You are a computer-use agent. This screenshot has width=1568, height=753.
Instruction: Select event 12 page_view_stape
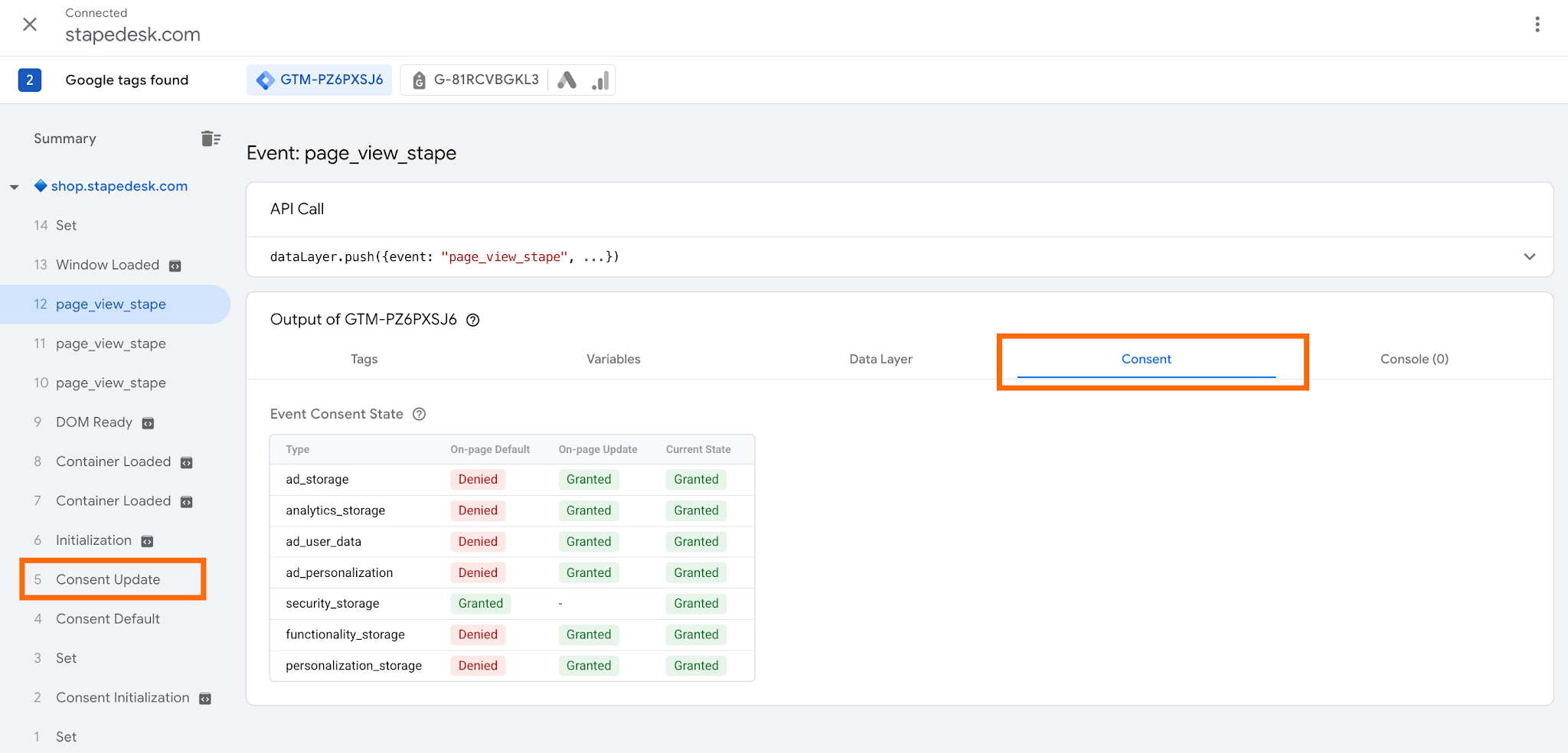tap(115, 304)
